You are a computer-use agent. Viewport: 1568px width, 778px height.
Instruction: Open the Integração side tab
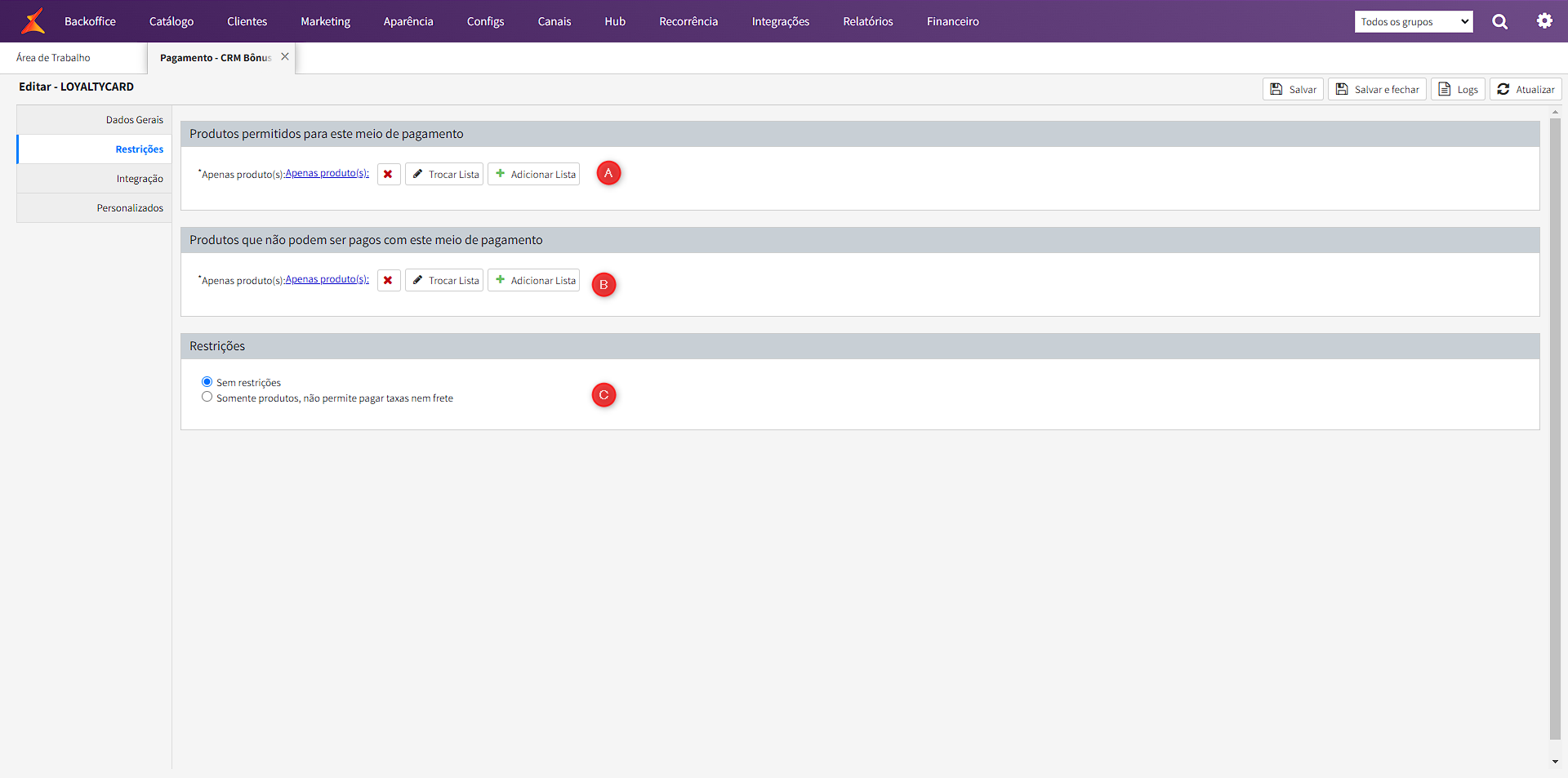tap(94, 179)
